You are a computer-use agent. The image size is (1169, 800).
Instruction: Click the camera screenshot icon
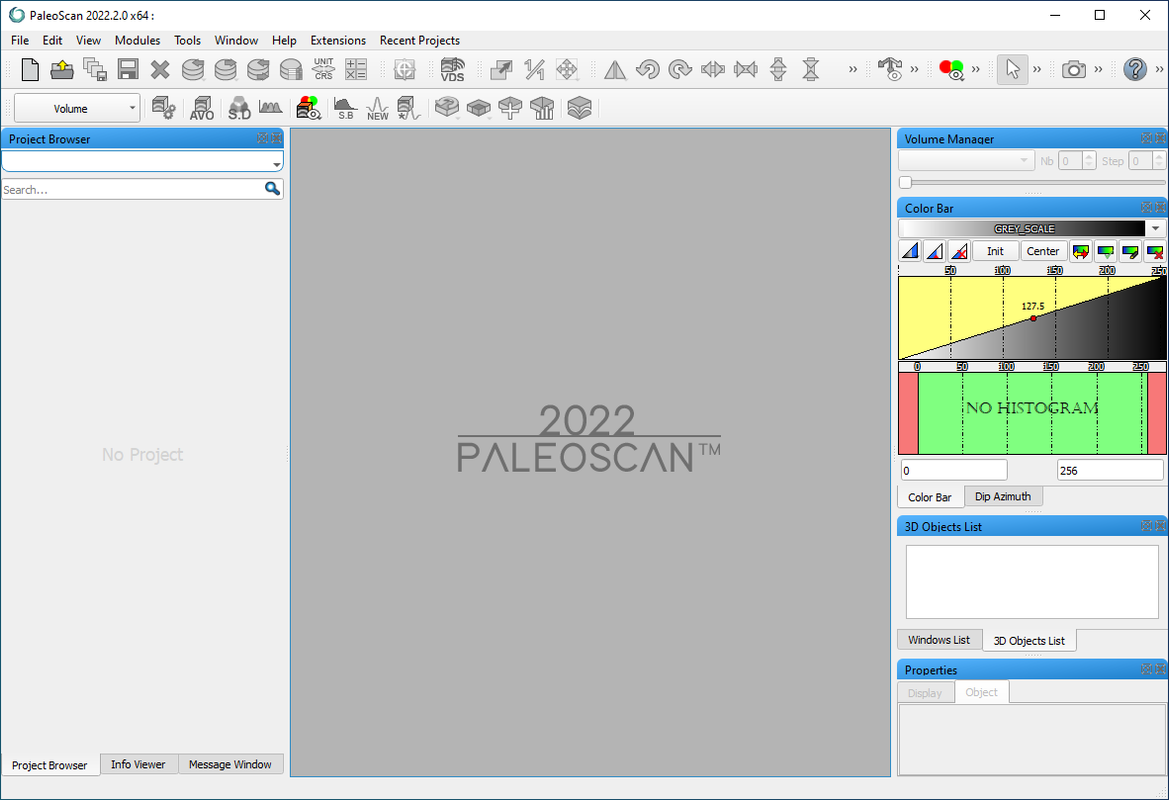click(1074, 69)
